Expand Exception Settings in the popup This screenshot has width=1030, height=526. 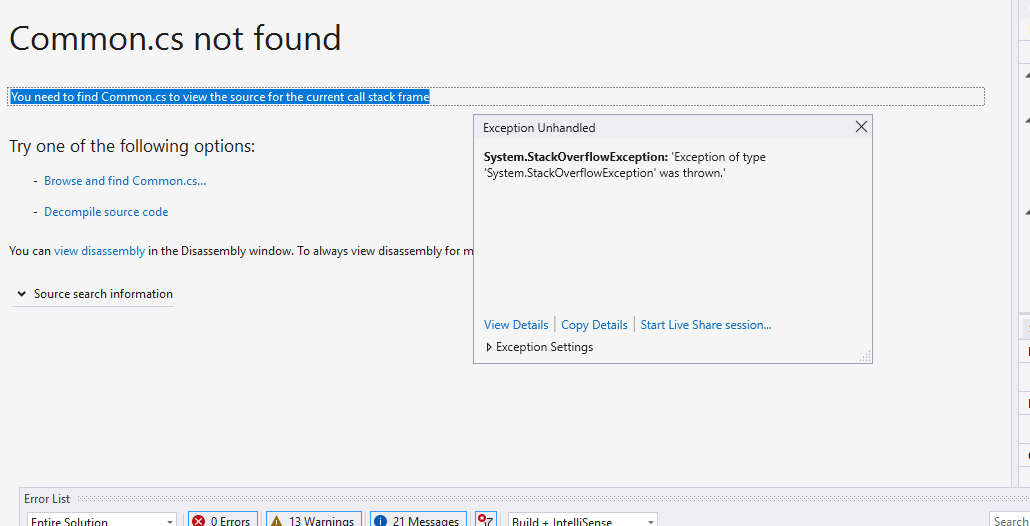(x=539, y=347)
